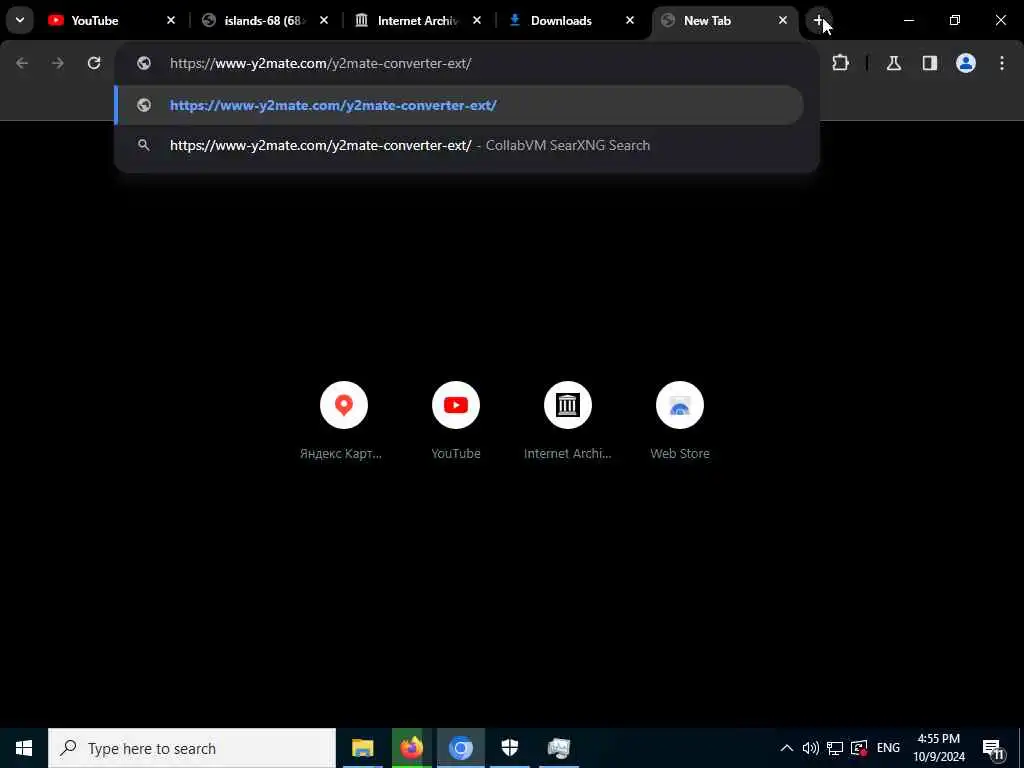1024x768 pixels.
Task: Select the New Tab tab
Action: (724, 20)
